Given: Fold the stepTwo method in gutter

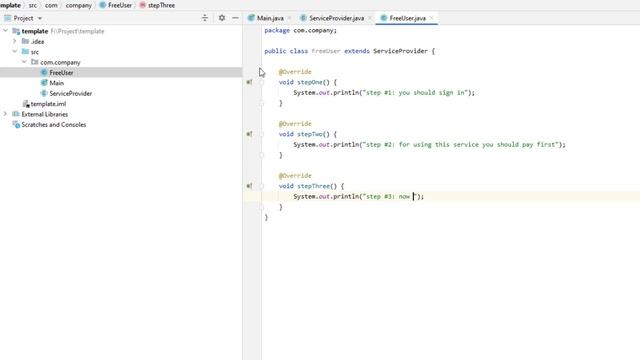Looking at the screenshot, I should [261, 134].
